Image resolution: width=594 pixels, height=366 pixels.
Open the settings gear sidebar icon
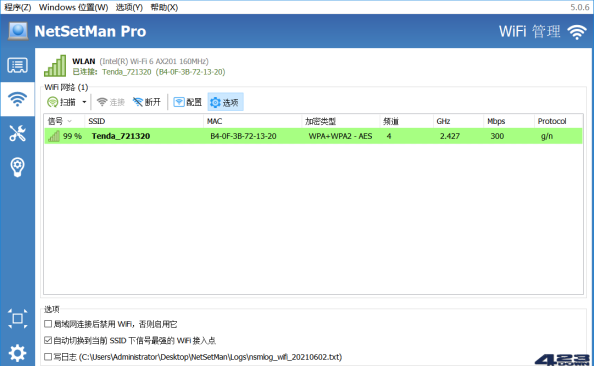(x=17, y=353)
